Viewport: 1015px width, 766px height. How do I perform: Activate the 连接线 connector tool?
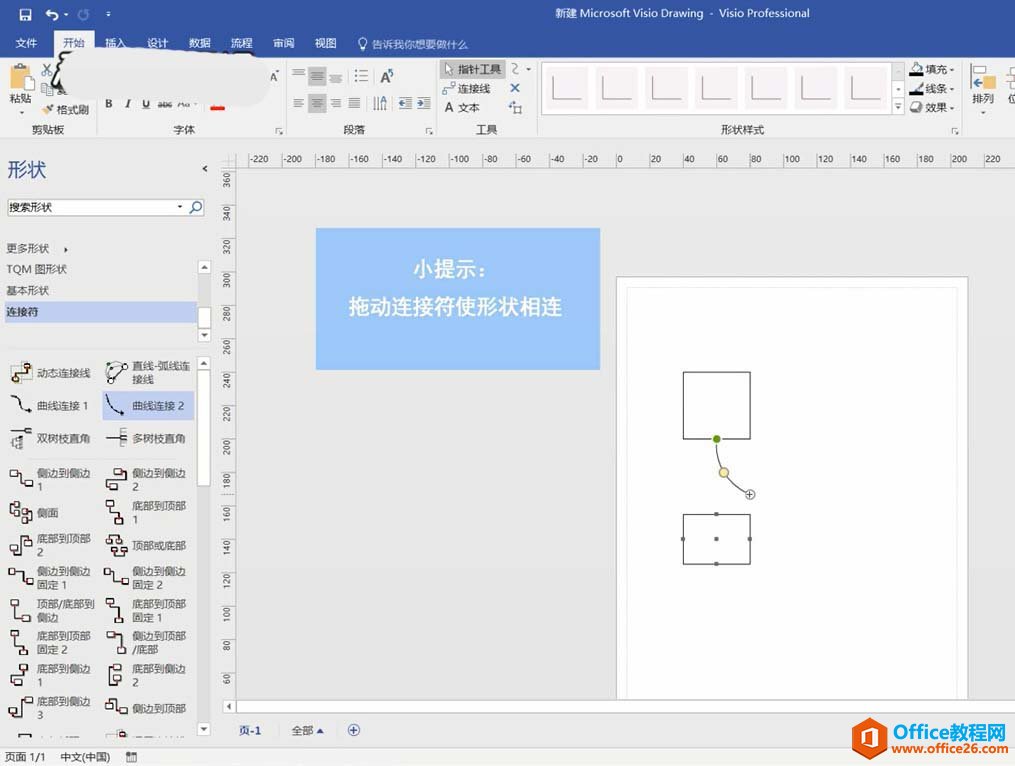coord(467,89)
